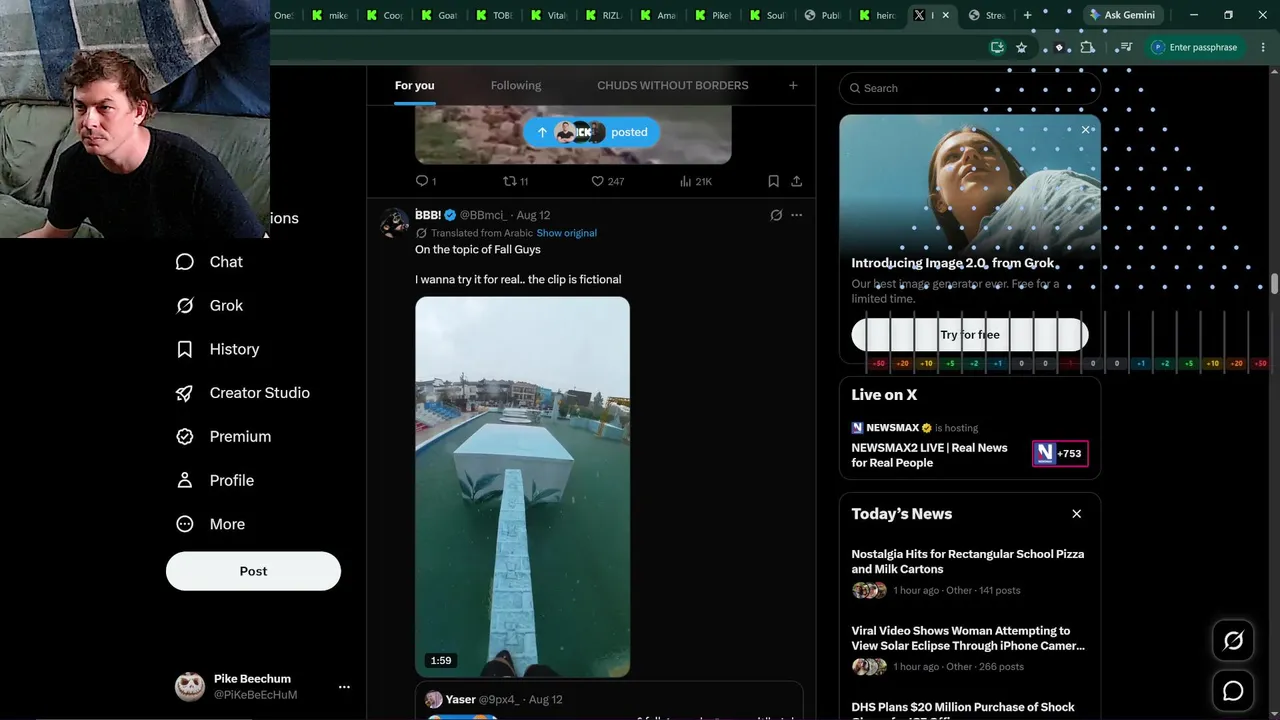Click the posted new posts pill
1280x720 pixels.
[x=592, y=132]
